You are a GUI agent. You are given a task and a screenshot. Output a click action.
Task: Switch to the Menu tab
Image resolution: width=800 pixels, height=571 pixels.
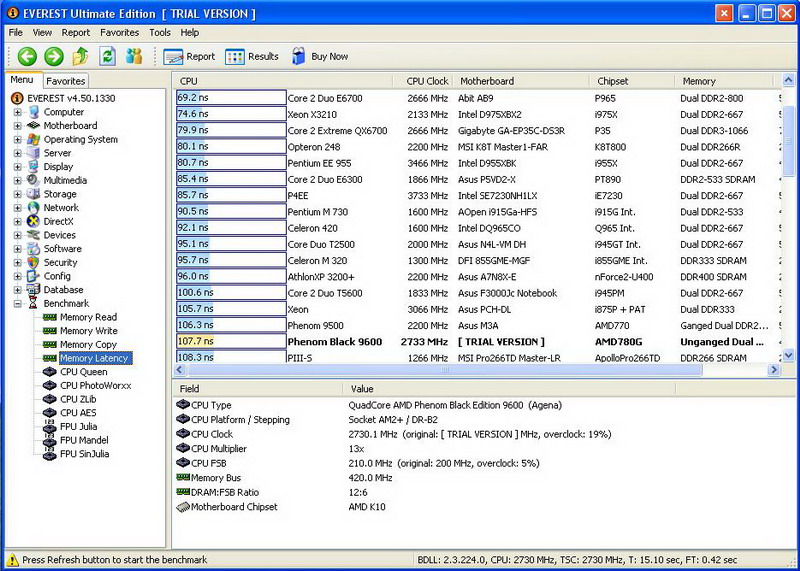tap(22, 80)
